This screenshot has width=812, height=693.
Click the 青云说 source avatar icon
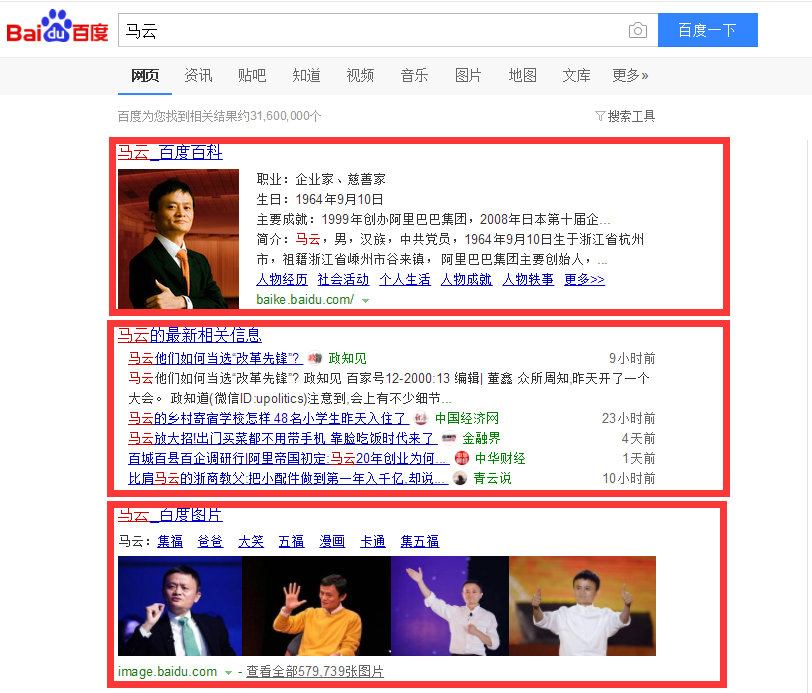coord(460,478)
